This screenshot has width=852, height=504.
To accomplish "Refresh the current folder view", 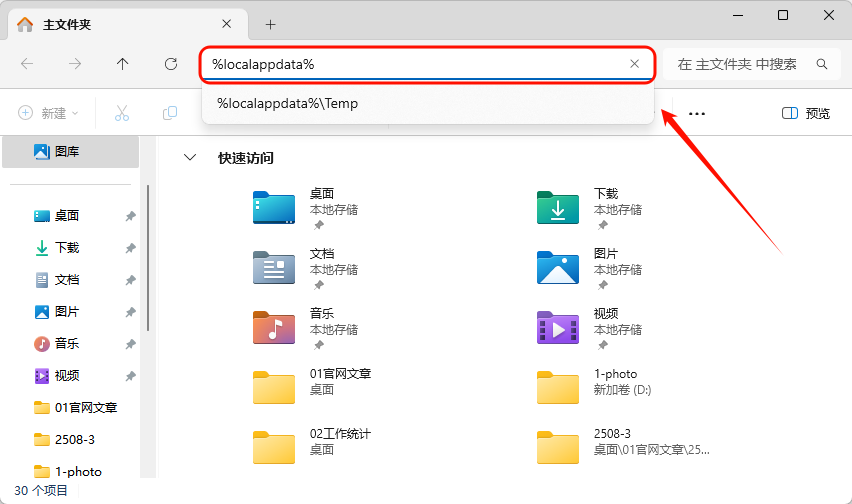I will [171, 64].
